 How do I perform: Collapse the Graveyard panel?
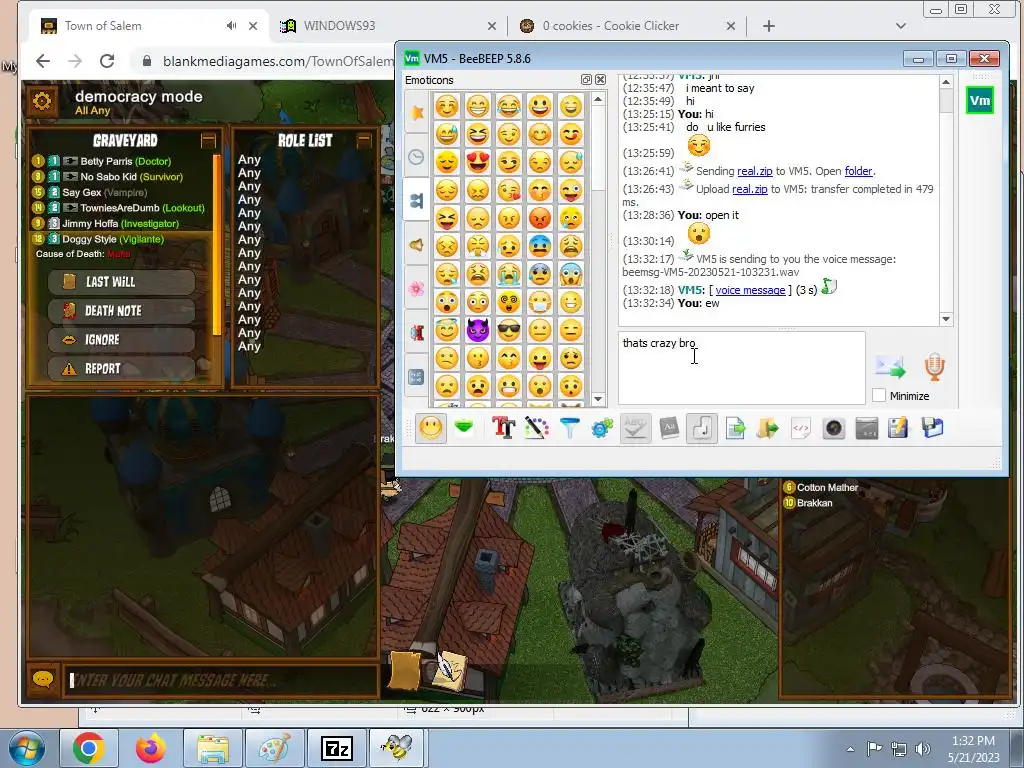click(208, 140)
